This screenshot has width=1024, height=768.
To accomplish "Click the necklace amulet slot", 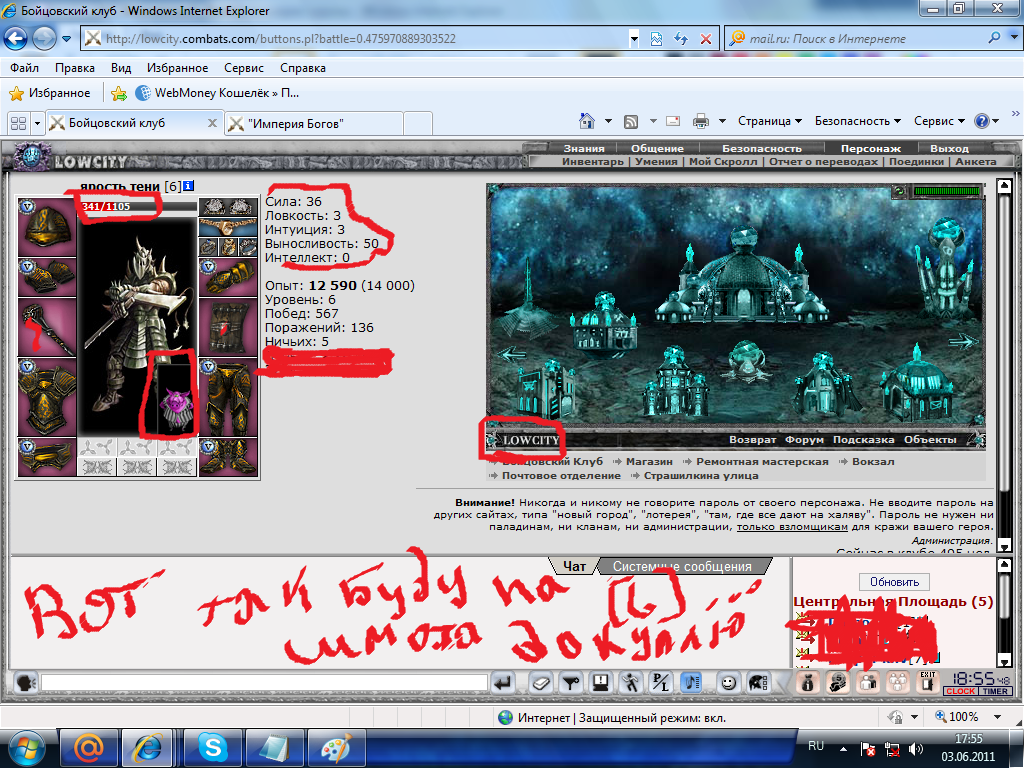I will 228,227.
